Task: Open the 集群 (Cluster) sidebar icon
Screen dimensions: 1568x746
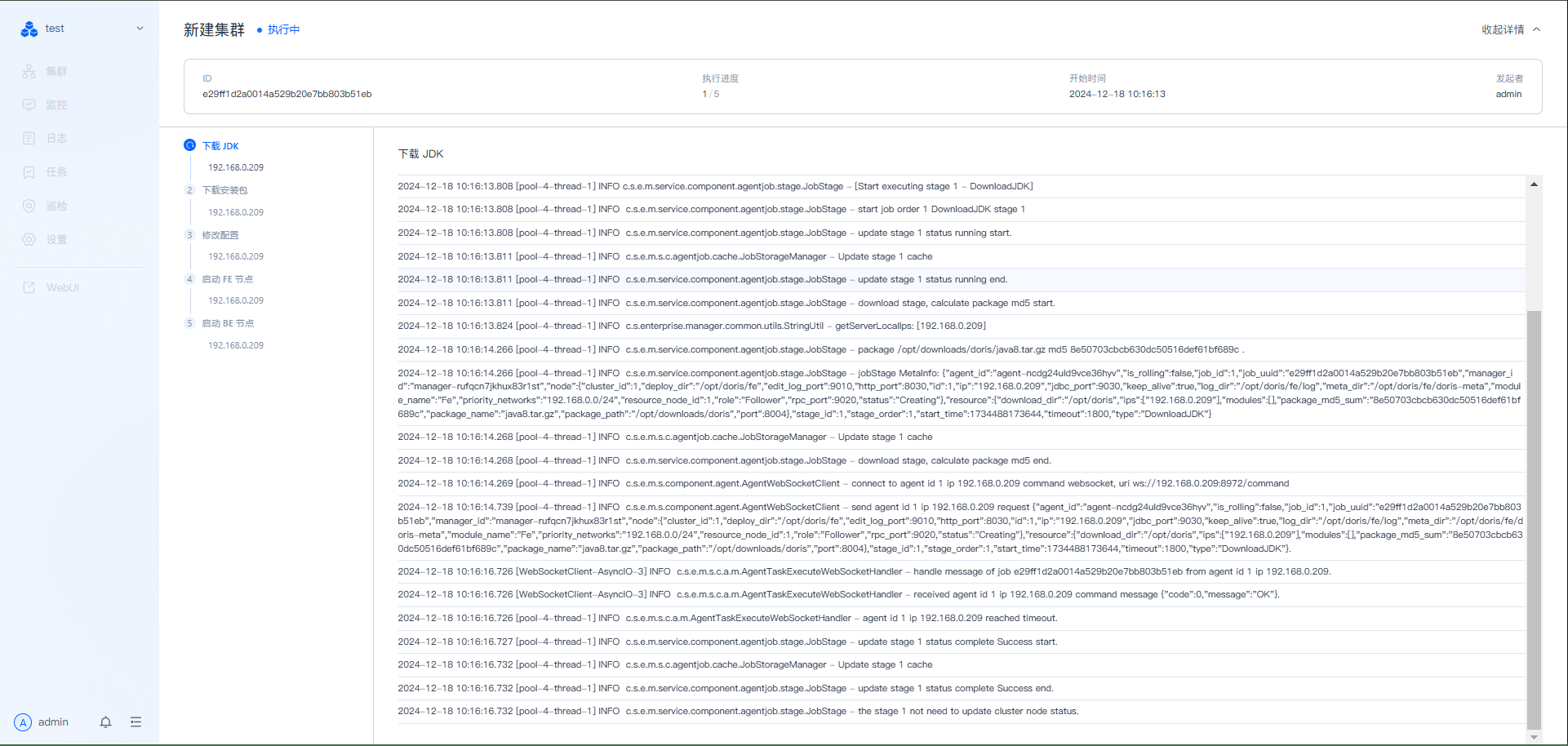Action: (x=29, y=72)
